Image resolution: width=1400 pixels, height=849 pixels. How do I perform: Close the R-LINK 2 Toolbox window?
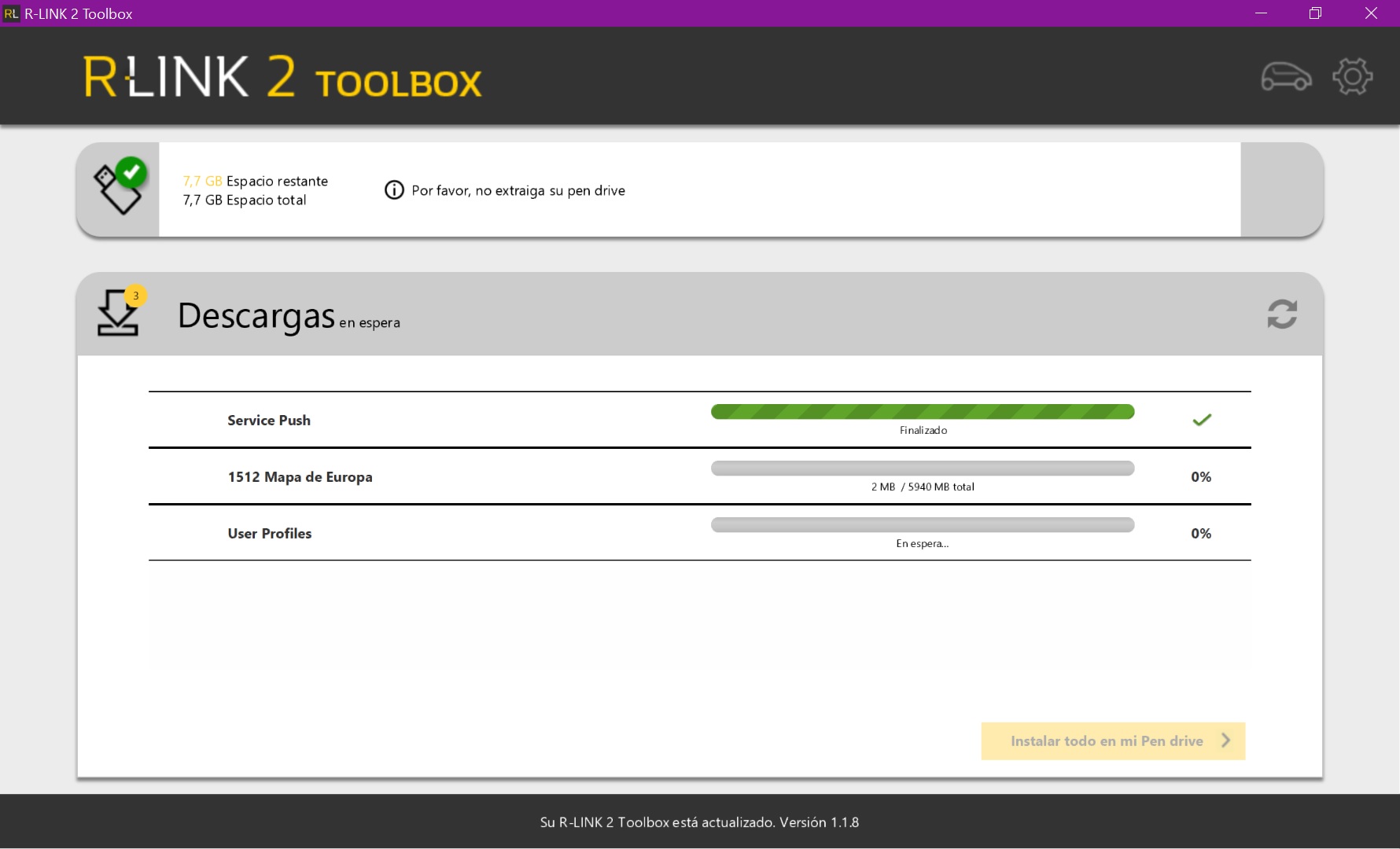tap(1371, 13)
